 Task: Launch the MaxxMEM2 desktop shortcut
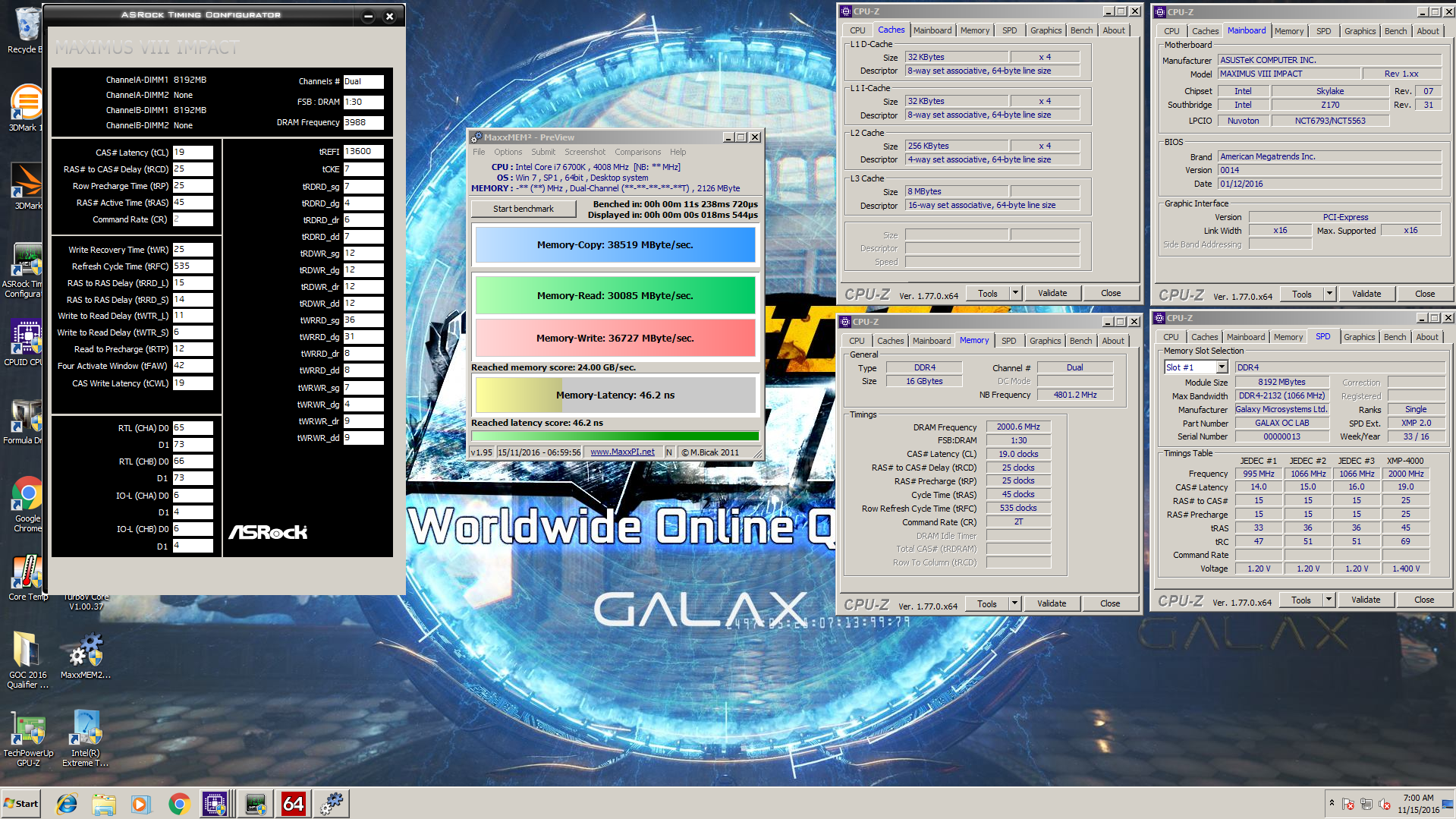pos(86,656)
